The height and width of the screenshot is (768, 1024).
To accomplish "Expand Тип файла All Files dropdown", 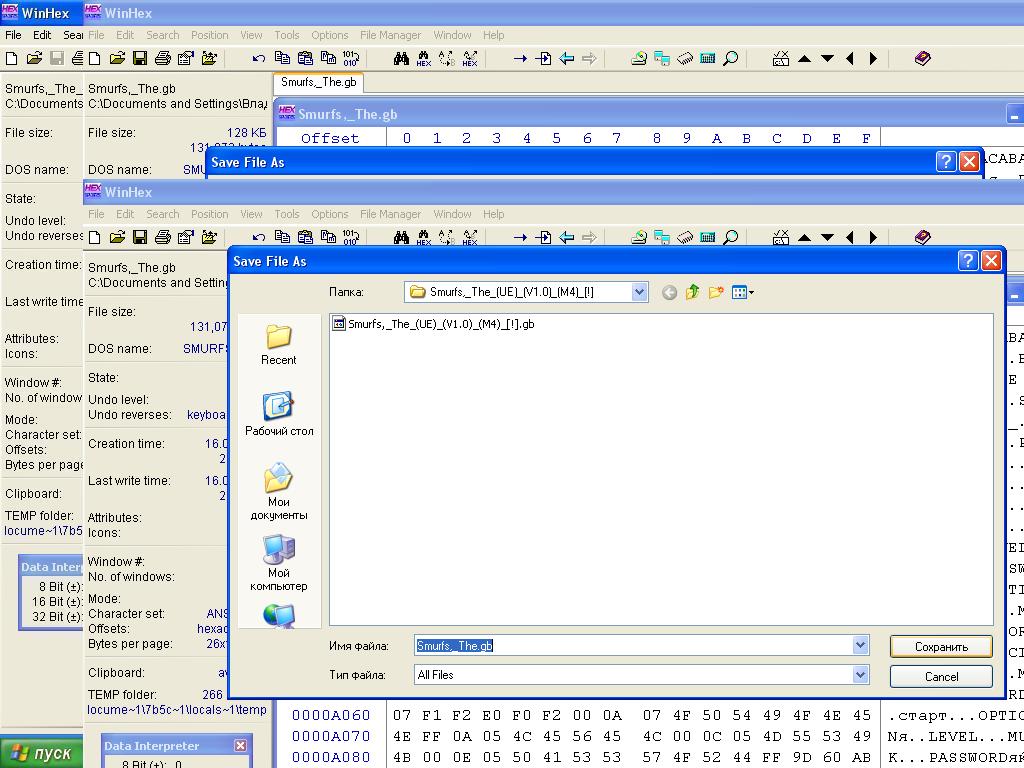I will 860,675.
